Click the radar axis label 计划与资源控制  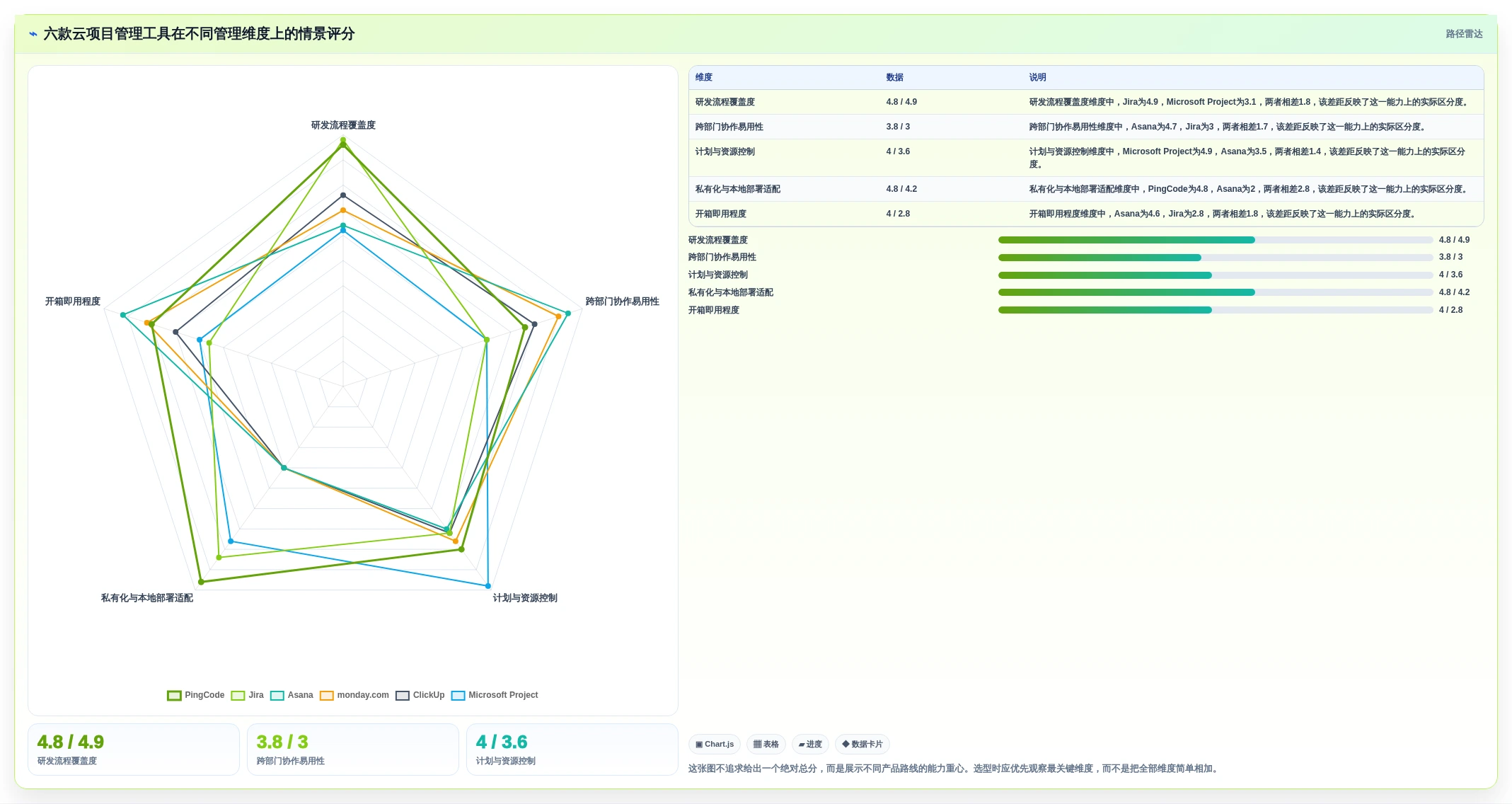pos(525,598)
